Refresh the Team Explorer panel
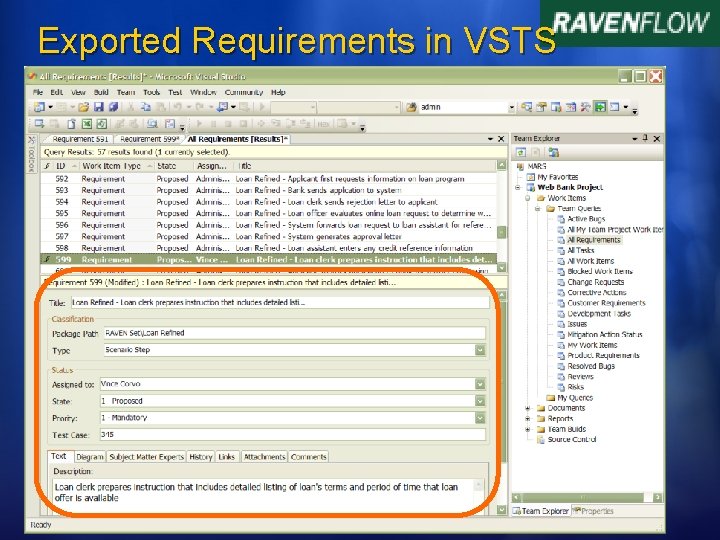The width and height of the screenshot is (720, 540). (x=521, y=152)
